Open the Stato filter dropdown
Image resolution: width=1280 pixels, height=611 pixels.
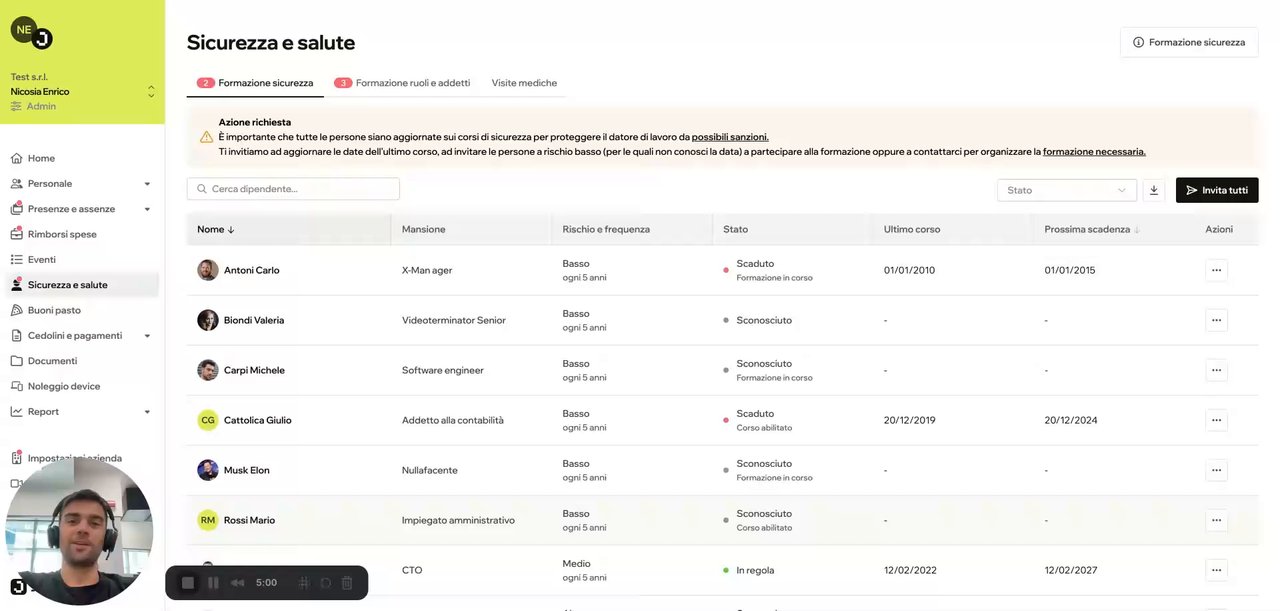click(1067, 190)
